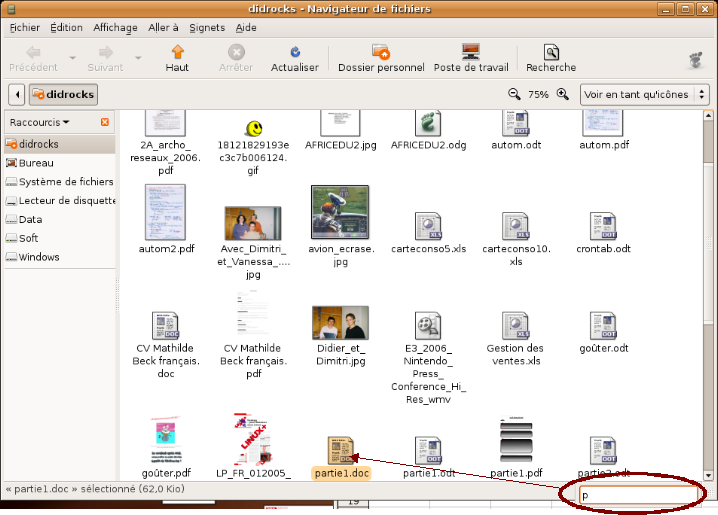Expand the Raccourcis sidebar selector
718x515 pixels.
click(x=40, y=122)
